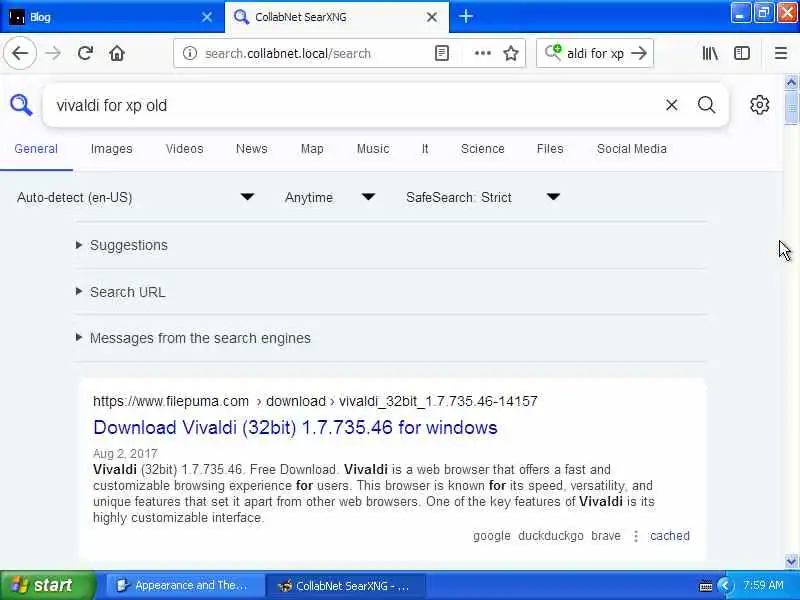Toggle reader view in address bar

(x=442, y=53)
